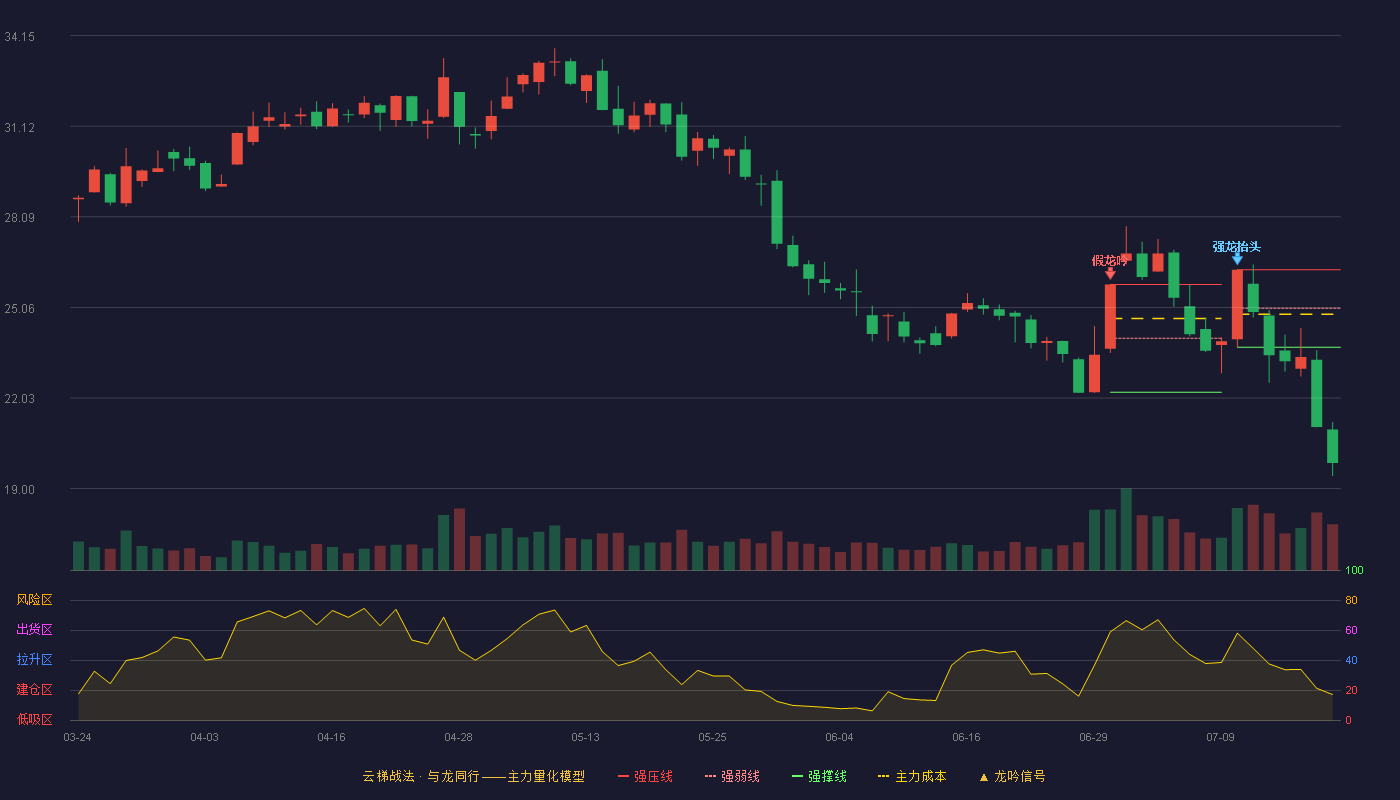This screenshot has height=800, width=1400.
Task: Click the 出货区 zone label
Action: coord(34,630)
